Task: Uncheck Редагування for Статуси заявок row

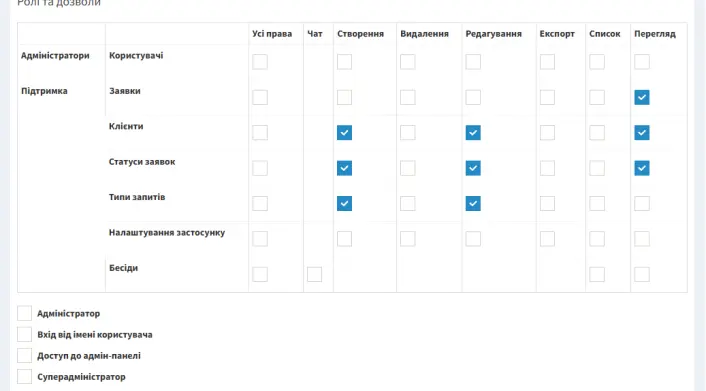Action: (473, 168)
